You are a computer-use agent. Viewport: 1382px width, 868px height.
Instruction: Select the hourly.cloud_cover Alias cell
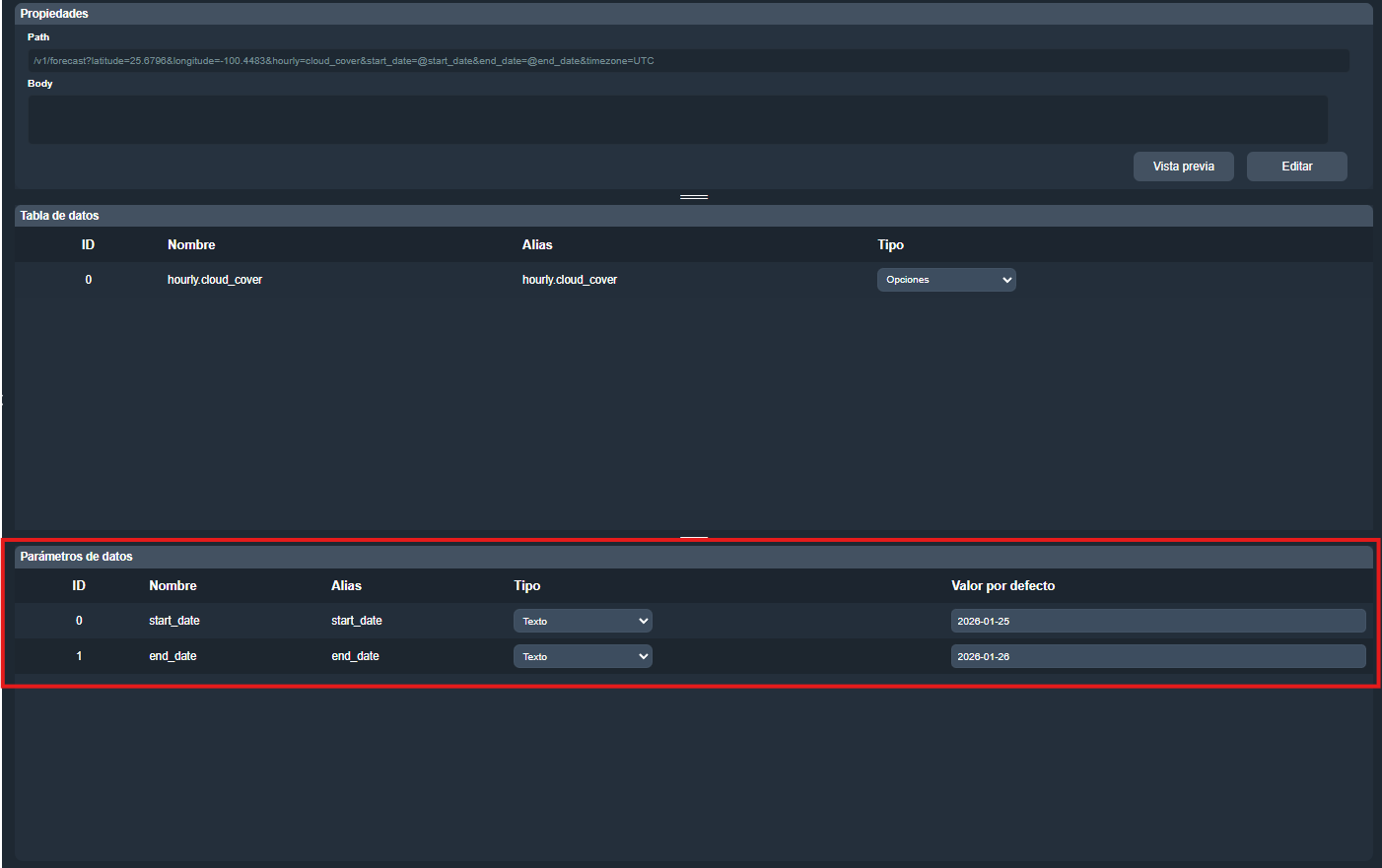[x=570, y=280]
